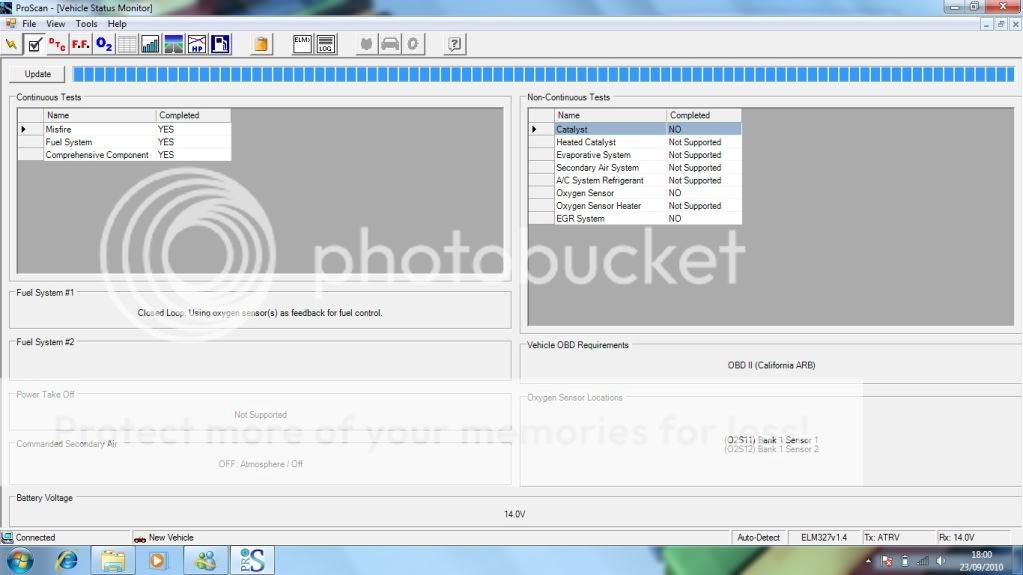Open the DTC trouble codes tool
Viewport: 1023px width, 575px height.
[57, 44]
